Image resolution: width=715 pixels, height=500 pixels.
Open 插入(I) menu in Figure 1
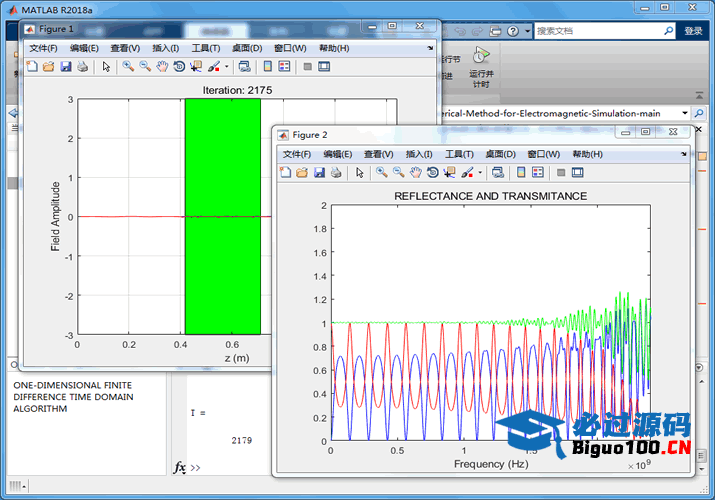166,48
